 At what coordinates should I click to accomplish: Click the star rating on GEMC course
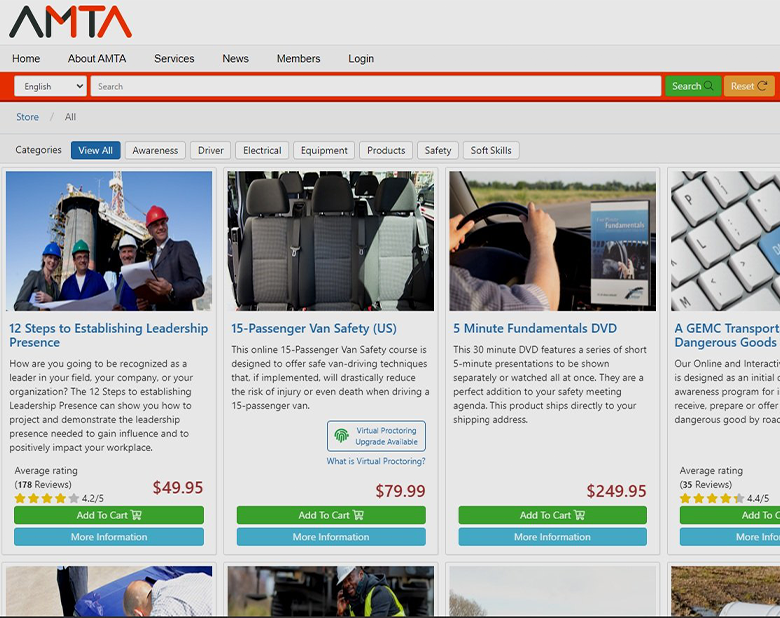pos(711,498)
